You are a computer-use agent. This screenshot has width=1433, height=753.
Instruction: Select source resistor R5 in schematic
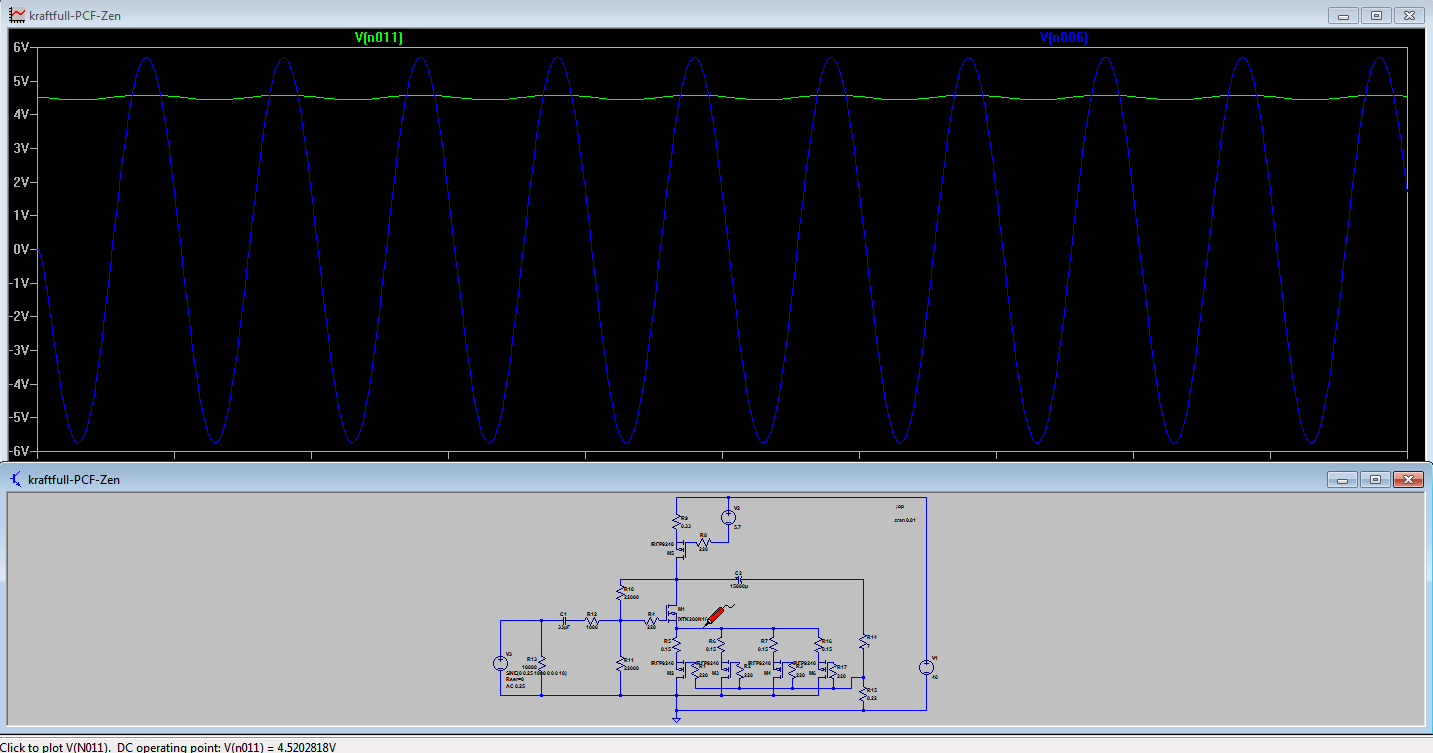coord(677,645)
